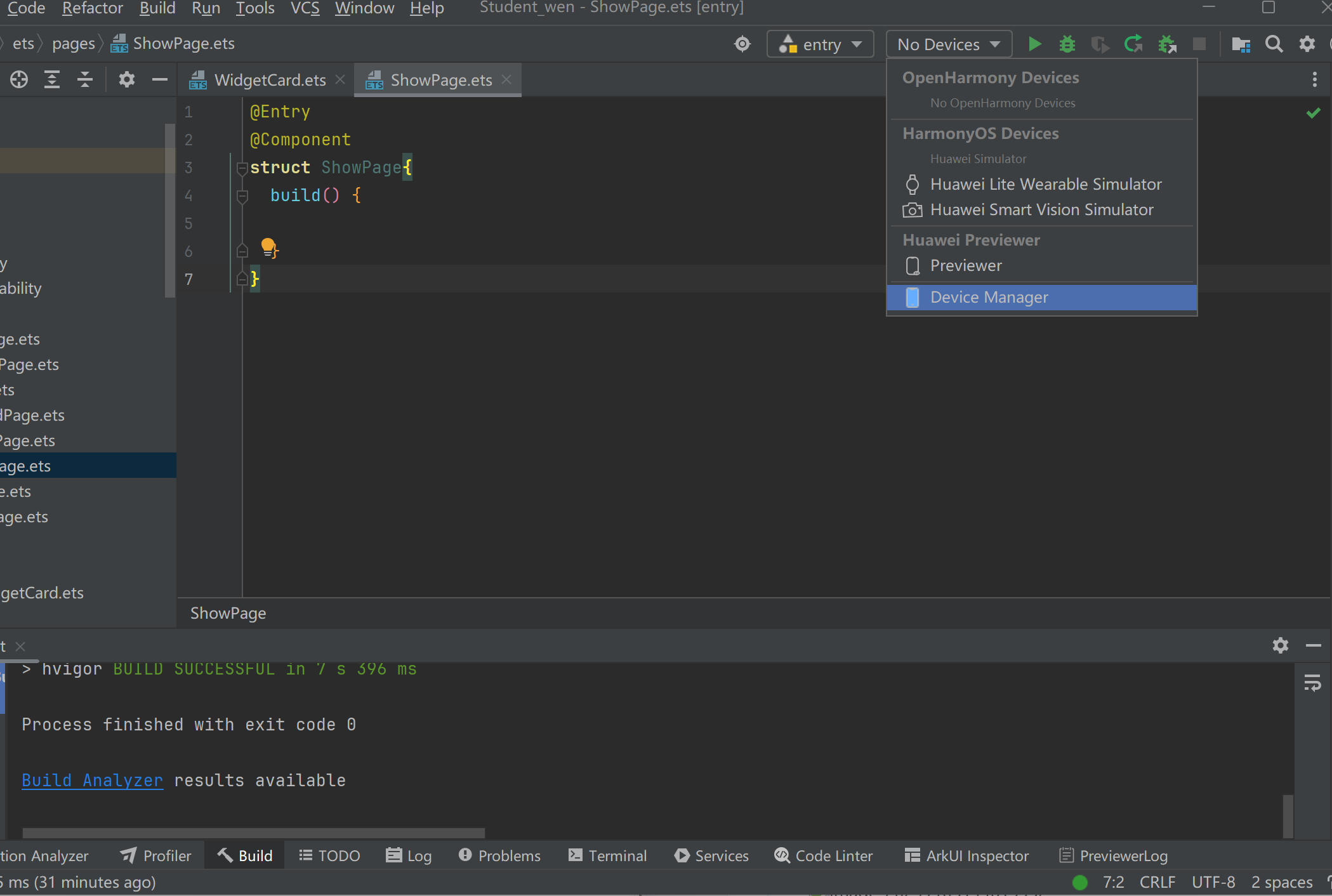
Task: Open the Profiler tool window
Action: click(156, 856)
